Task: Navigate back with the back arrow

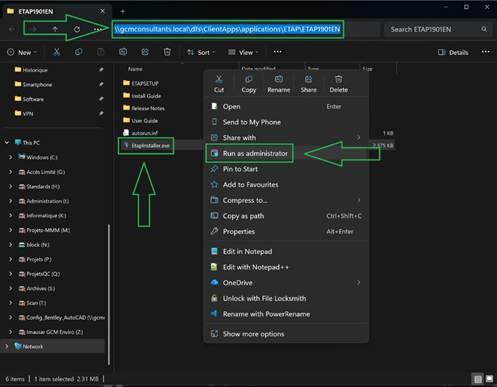Action: (x=12, y=29)
